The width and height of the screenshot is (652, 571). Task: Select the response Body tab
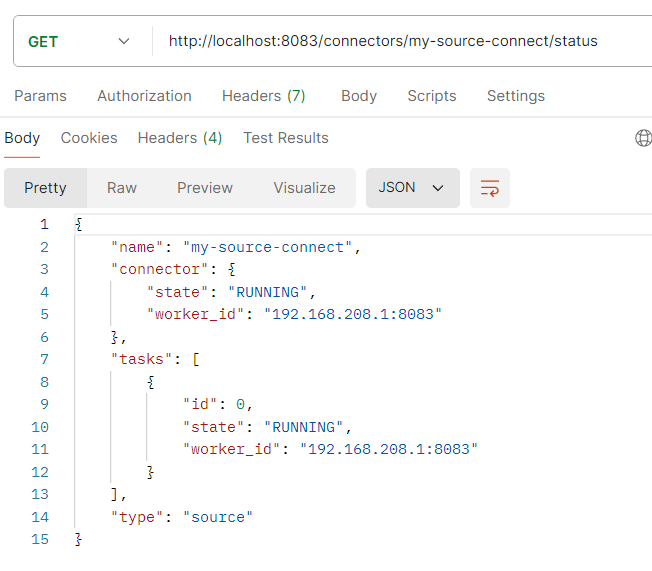click(22, 138)
